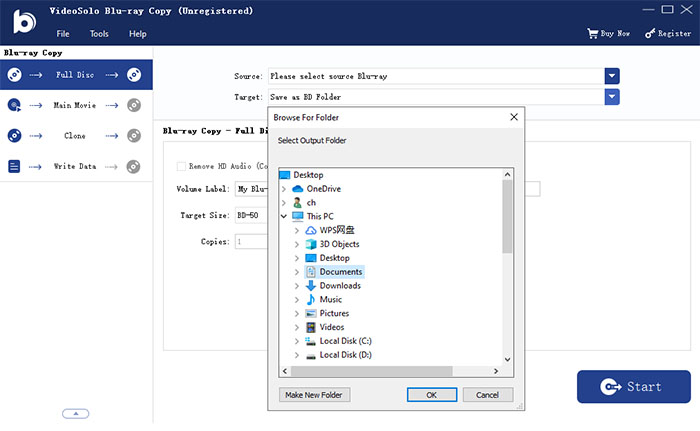Open the File menu
The image size is (700, 431).
click(x=63, y=34)
